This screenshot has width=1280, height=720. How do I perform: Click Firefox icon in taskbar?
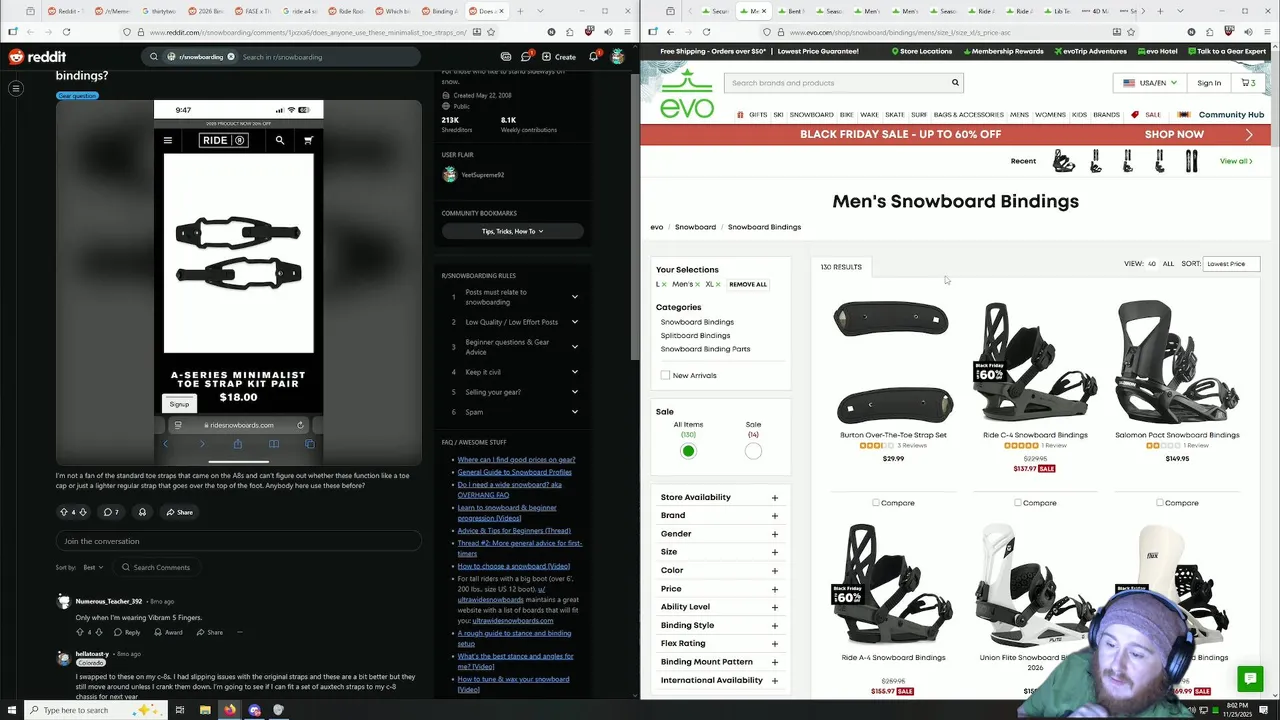point(230,710)
